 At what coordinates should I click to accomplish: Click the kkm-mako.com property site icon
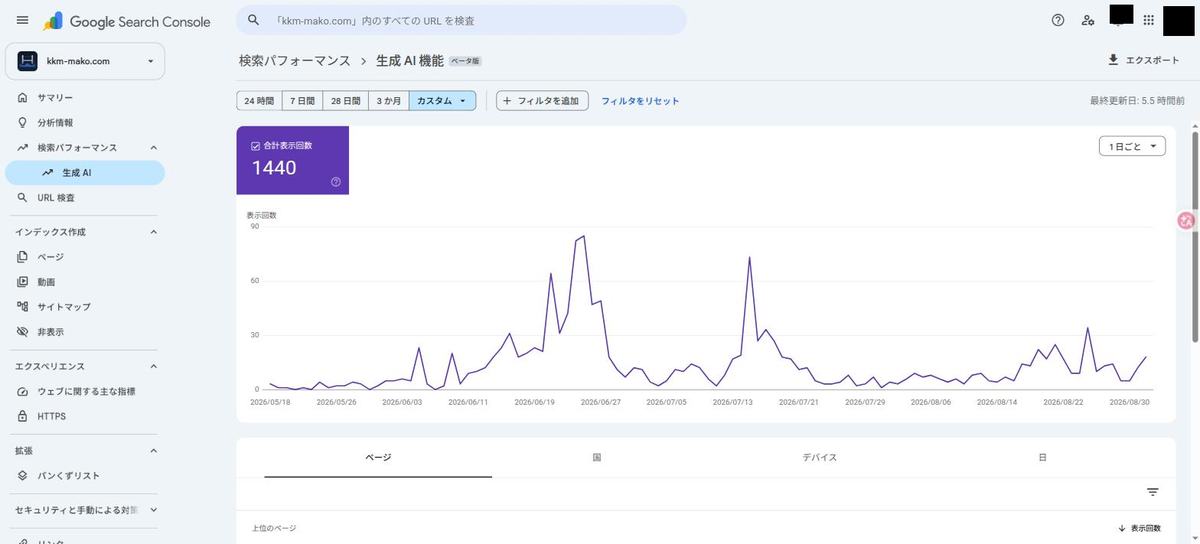point(27,61)
